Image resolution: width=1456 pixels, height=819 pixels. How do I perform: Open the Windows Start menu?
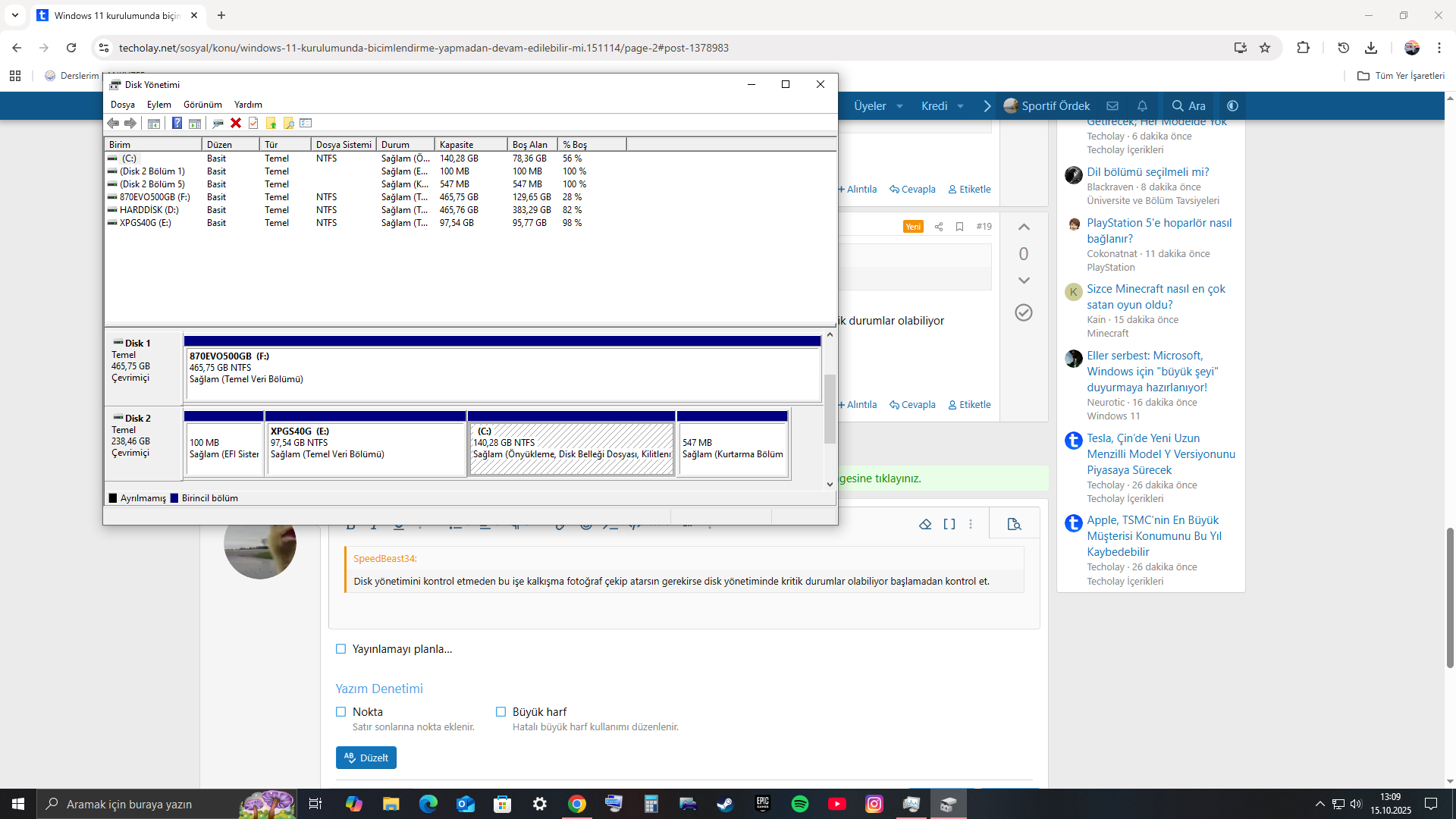tap(18, 804)
